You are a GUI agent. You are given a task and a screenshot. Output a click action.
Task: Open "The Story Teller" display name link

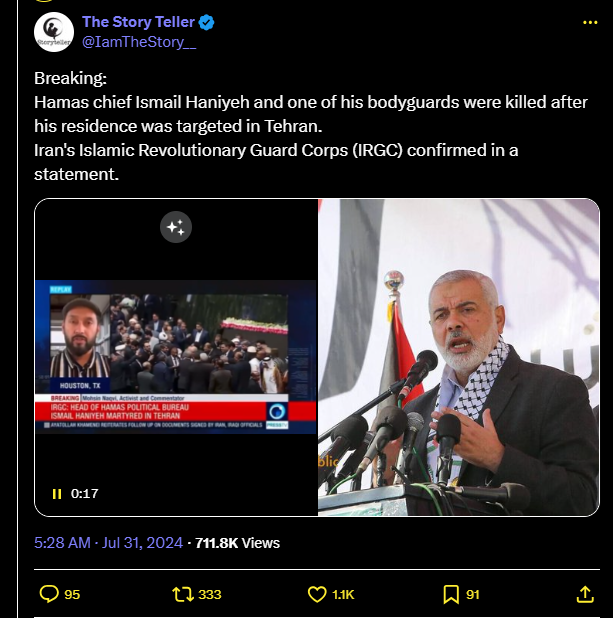click(139, 22)
